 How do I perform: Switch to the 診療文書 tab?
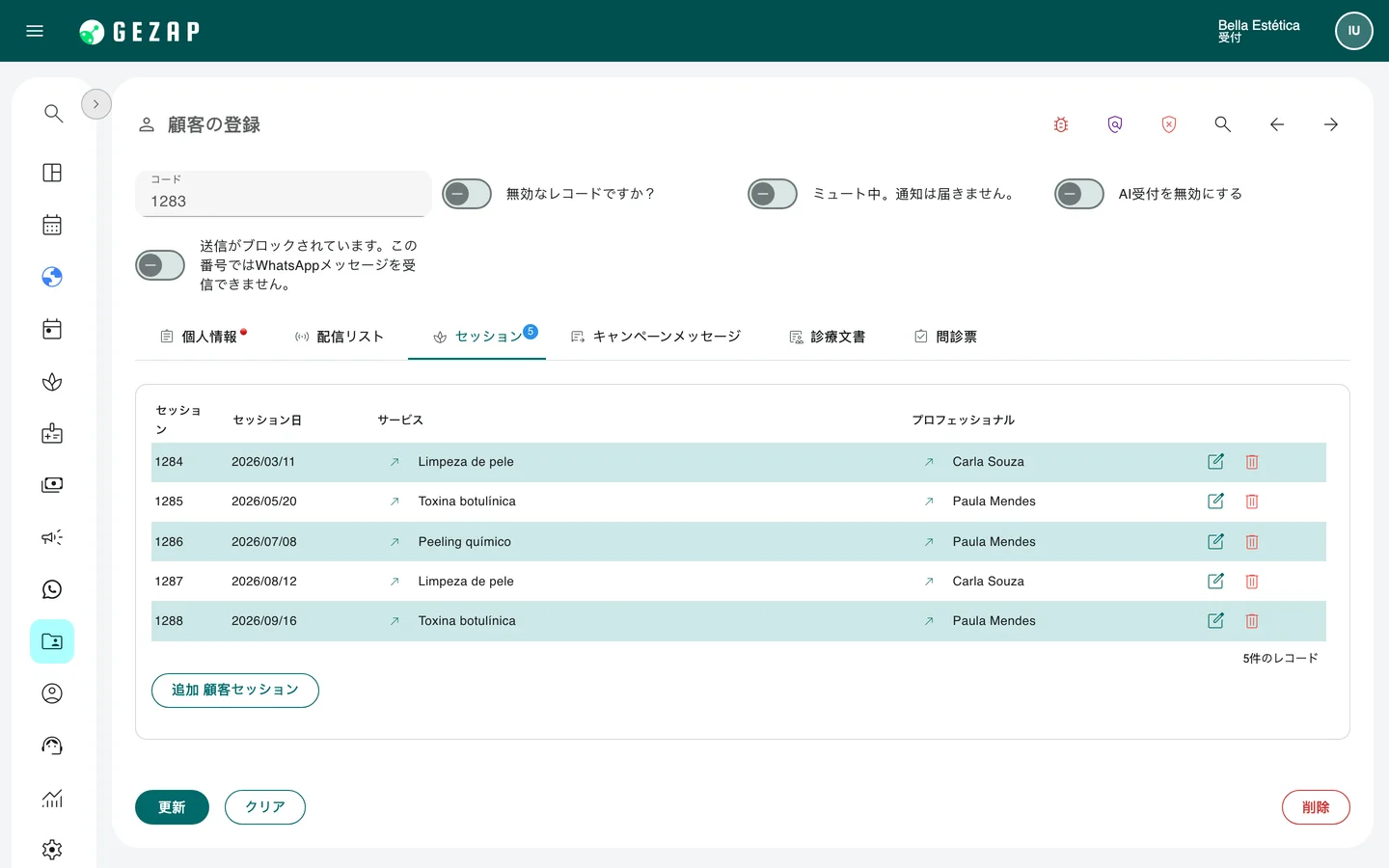pos(828,337)
